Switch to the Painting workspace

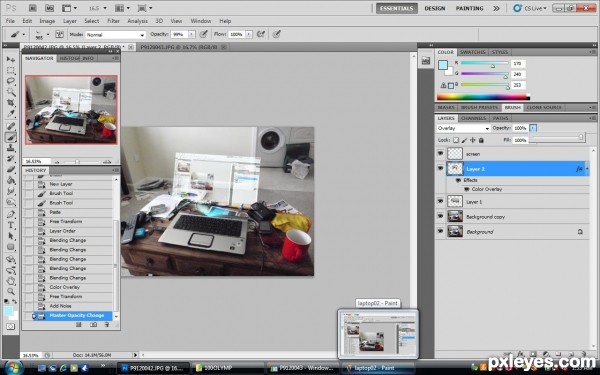470,8
